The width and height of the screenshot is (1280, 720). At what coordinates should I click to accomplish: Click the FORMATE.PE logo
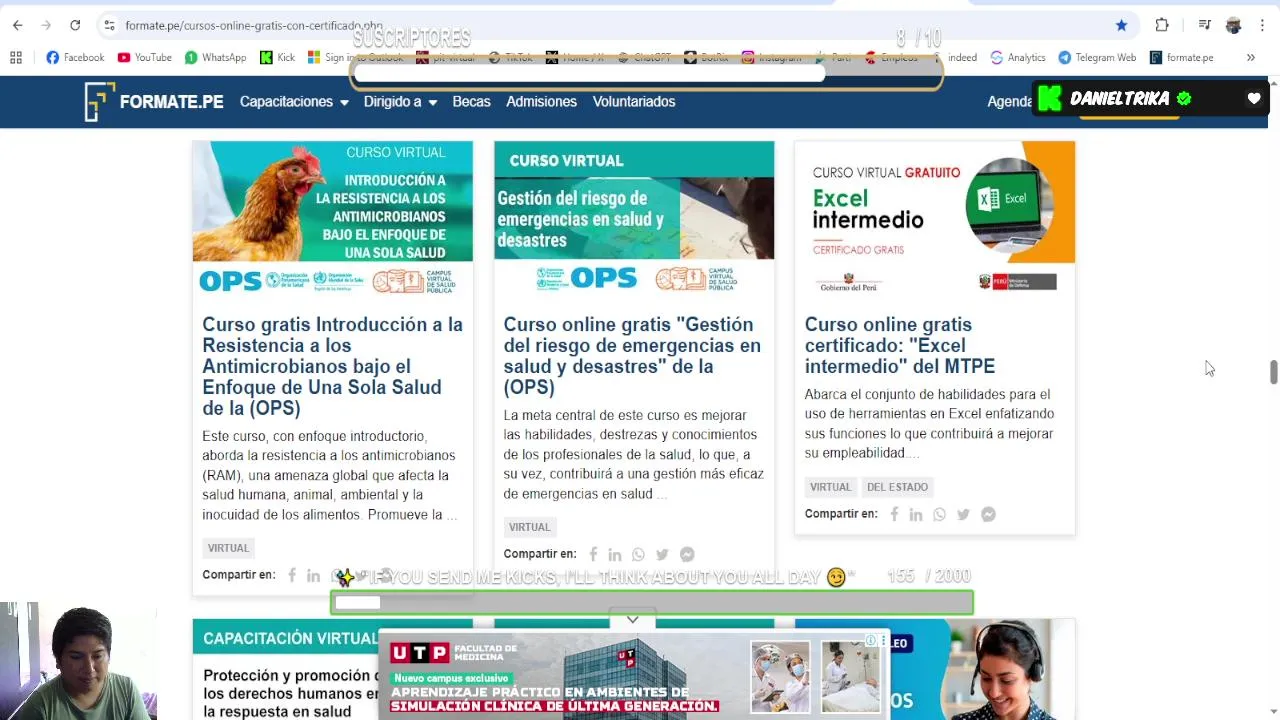pos(153,101)
